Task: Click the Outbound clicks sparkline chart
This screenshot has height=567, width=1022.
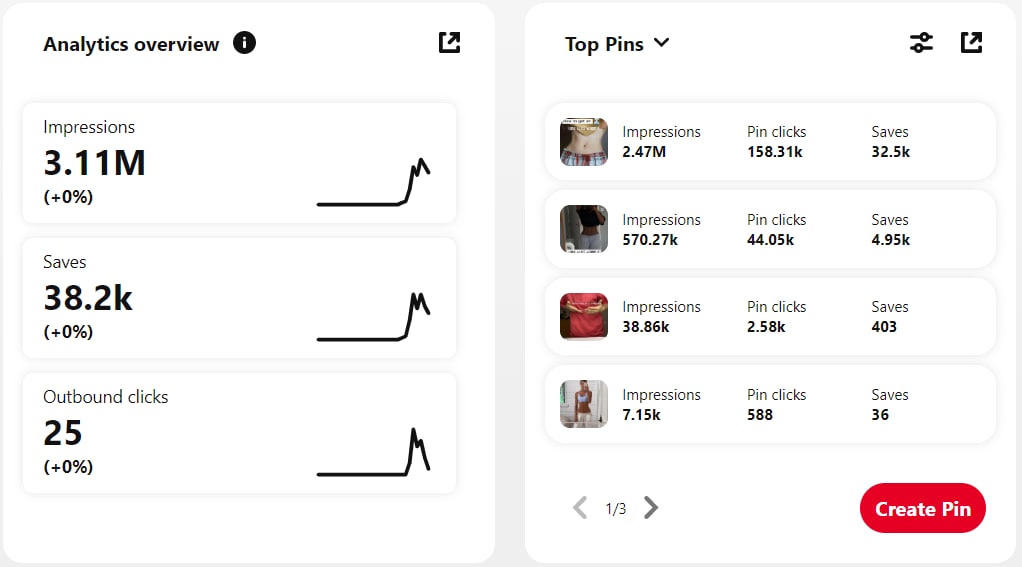Action: click(374, 453)
